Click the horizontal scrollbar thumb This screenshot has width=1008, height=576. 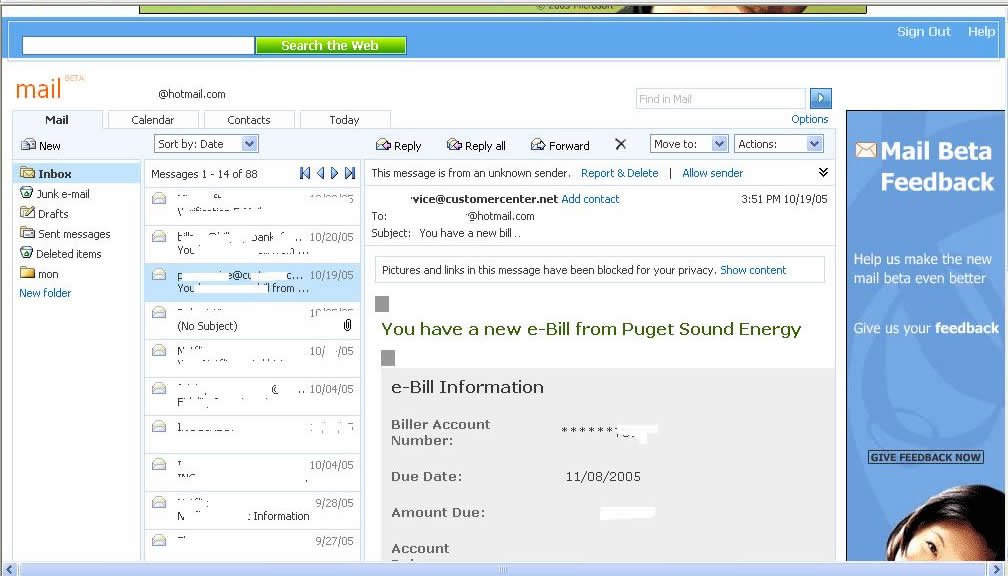pos(504,570)
